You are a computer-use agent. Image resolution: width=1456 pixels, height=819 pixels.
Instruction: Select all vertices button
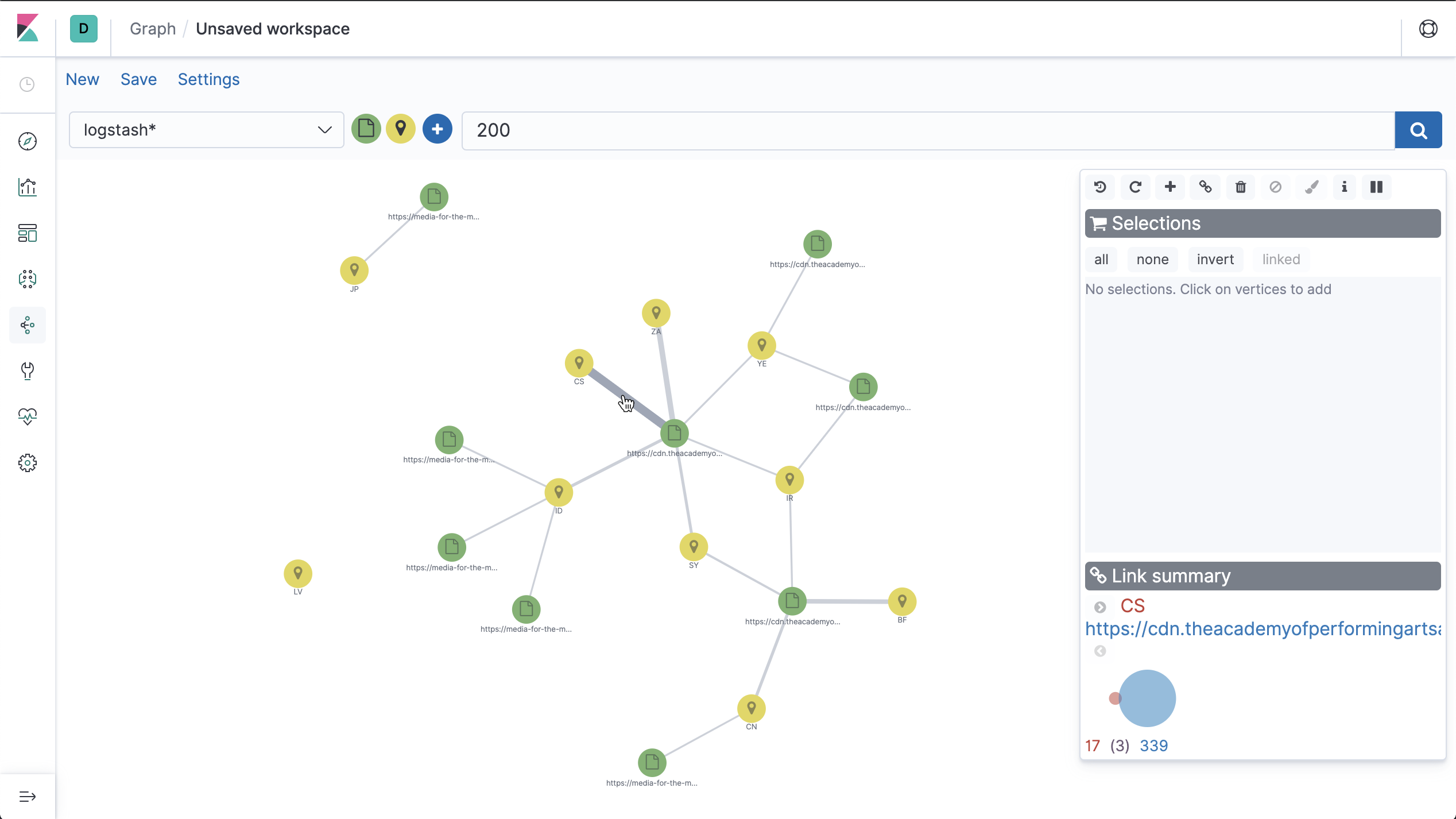pos(1101,260)
